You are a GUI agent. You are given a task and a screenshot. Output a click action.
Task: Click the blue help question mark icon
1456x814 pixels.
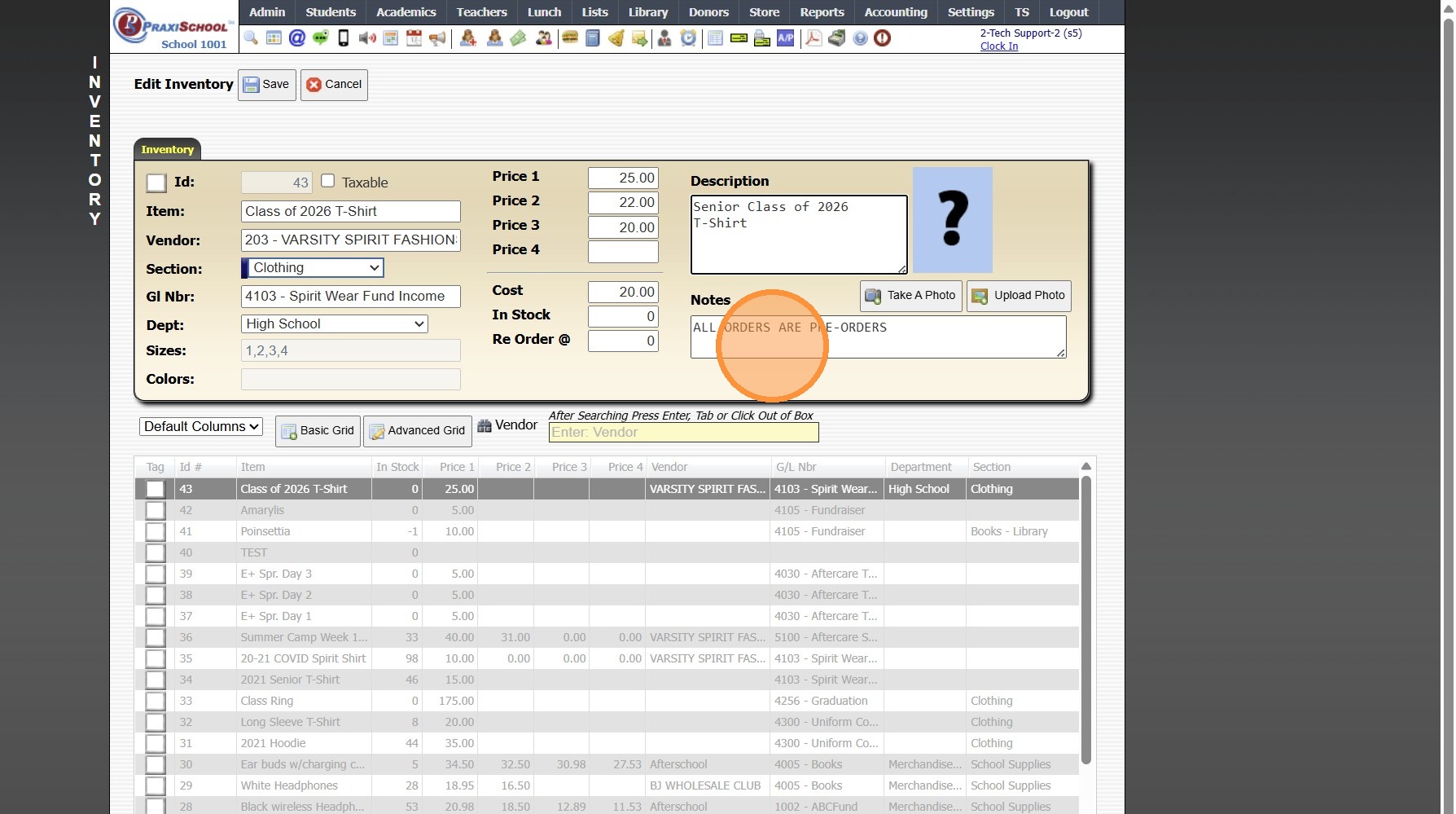coord(860,38)
